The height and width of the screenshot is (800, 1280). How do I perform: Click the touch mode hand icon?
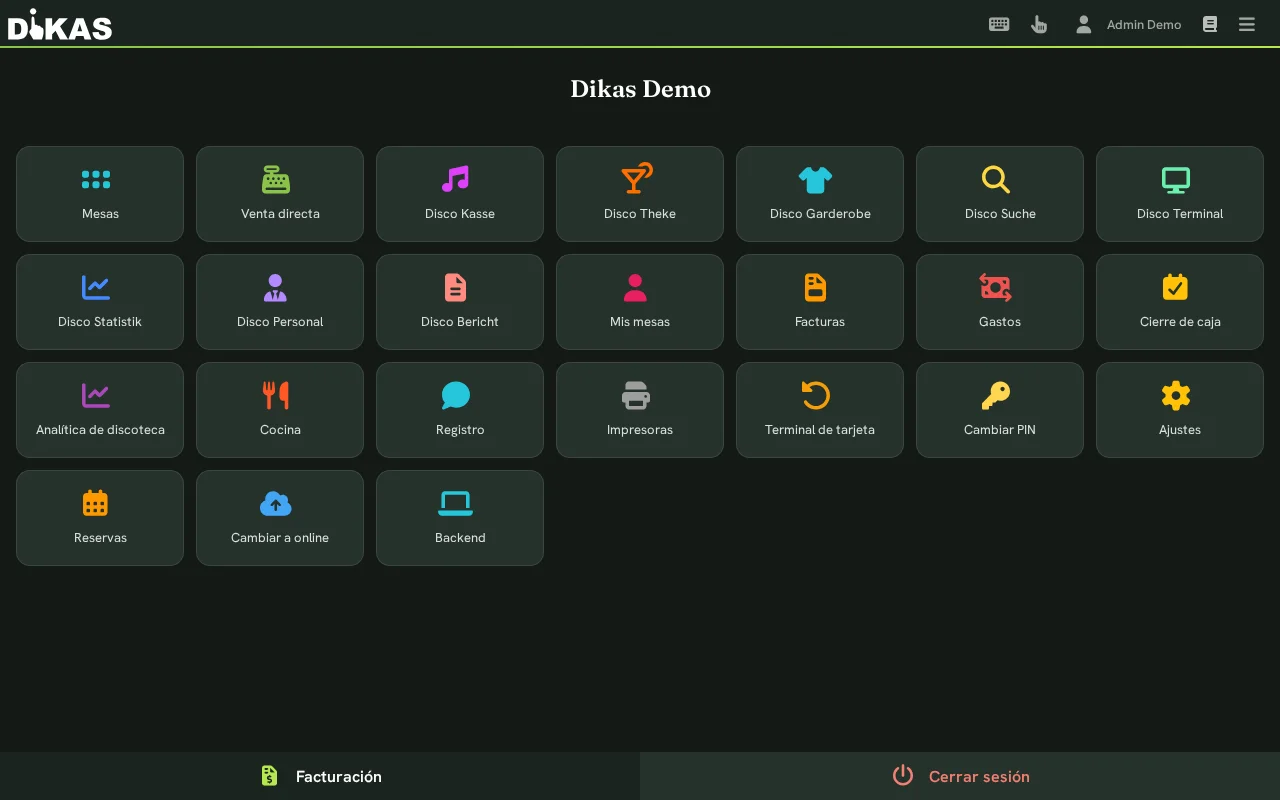[1039, 24]
